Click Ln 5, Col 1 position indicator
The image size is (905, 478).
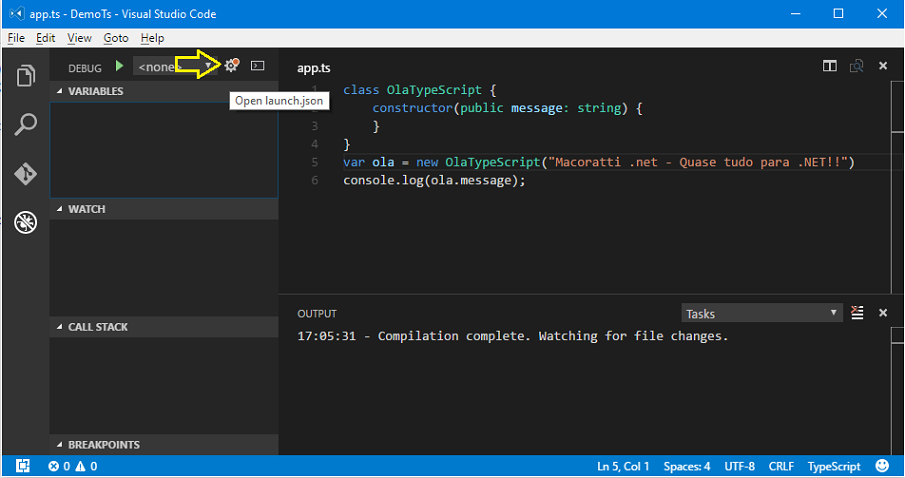(623, 466)
